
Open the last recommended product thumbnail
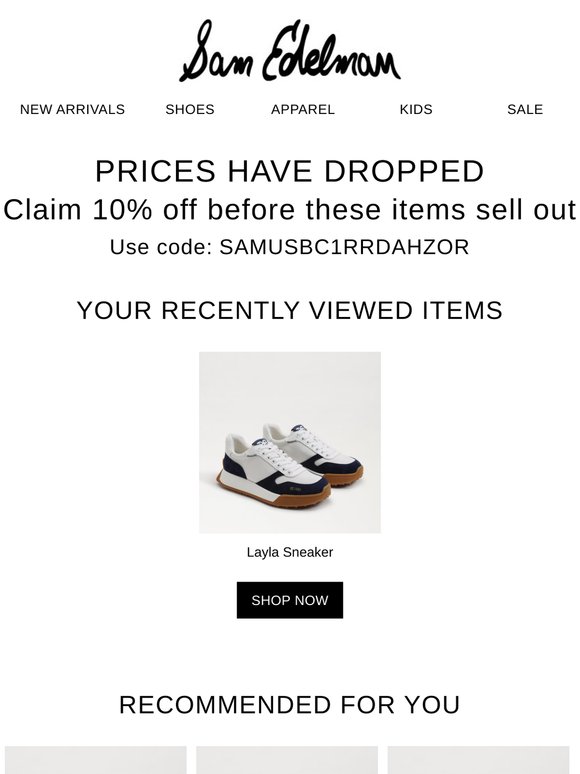[478, 760]
